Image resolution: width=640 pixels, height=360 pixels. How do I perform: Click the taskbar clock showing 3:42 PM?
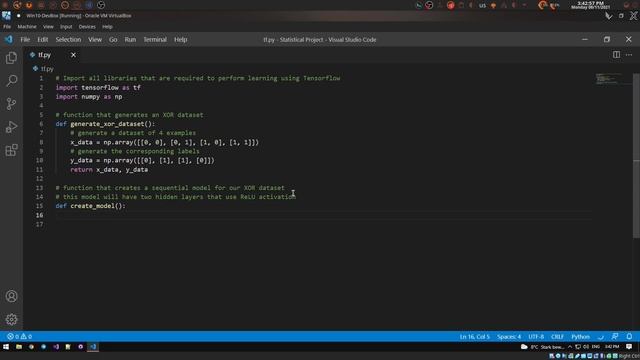click(612, 347)
